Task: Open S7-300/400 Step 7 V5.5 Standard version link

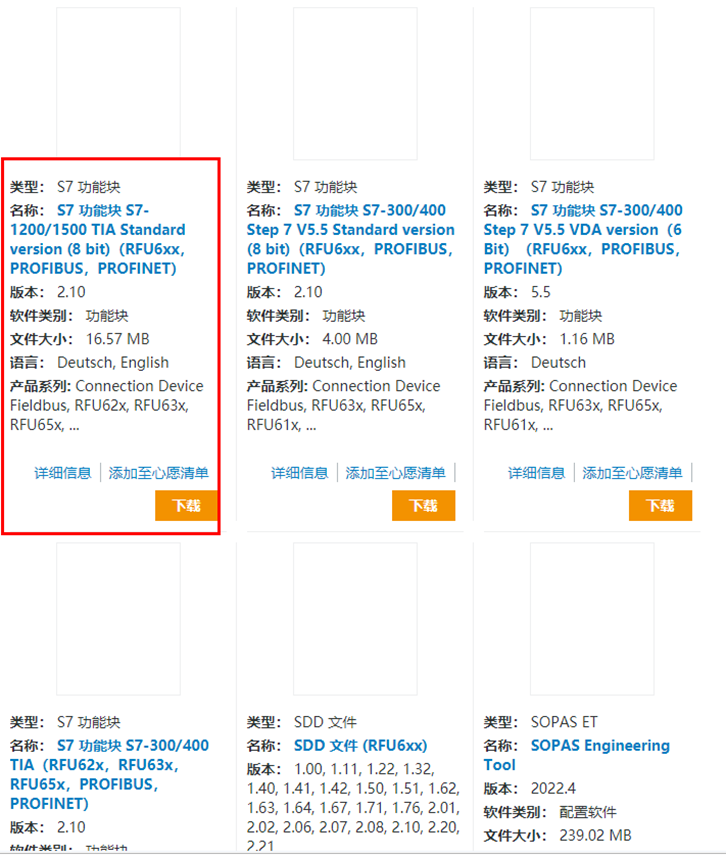Action: click(351, 239)
